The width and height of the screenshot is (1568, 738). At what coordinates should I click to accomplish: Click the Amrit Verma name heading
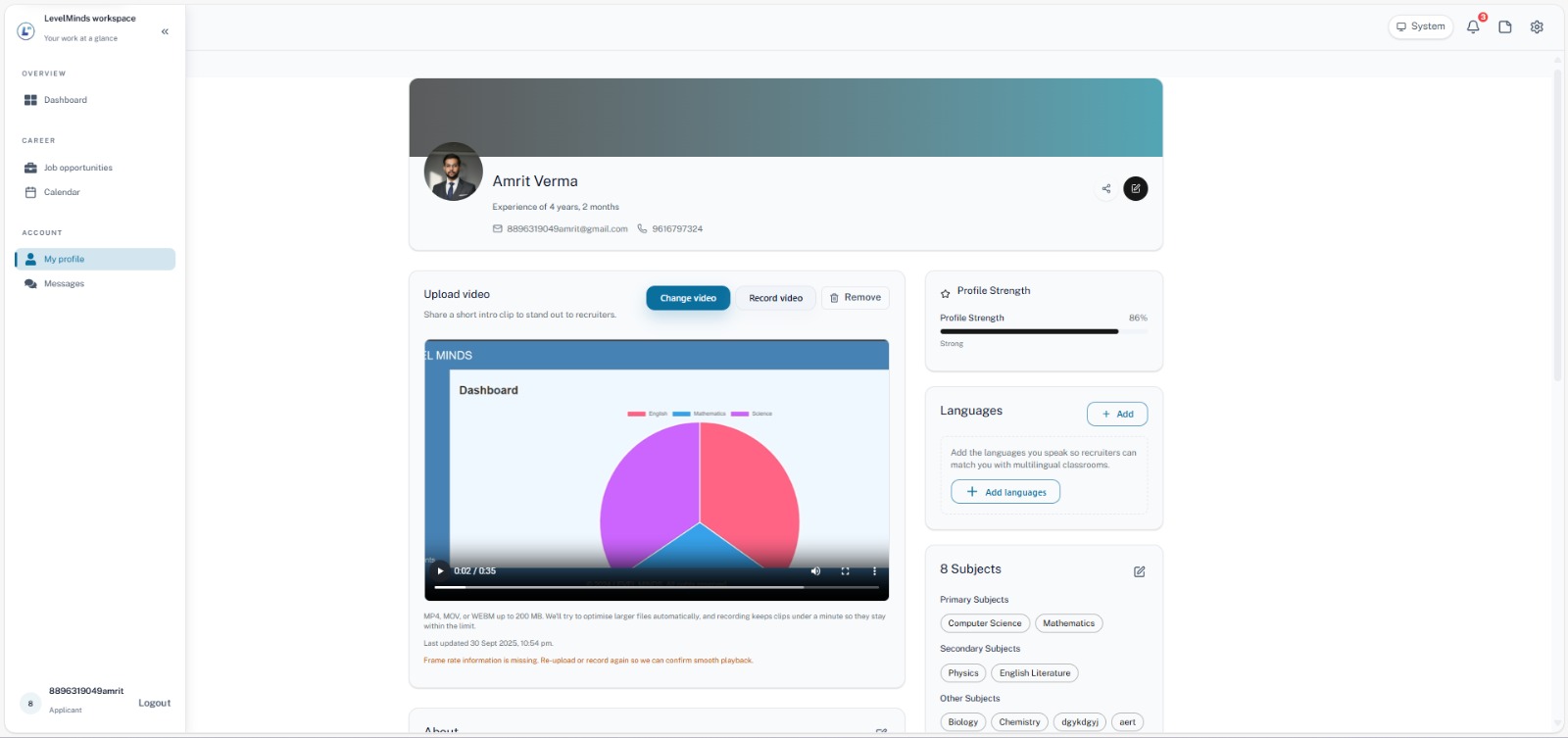(x=535, y=181)
